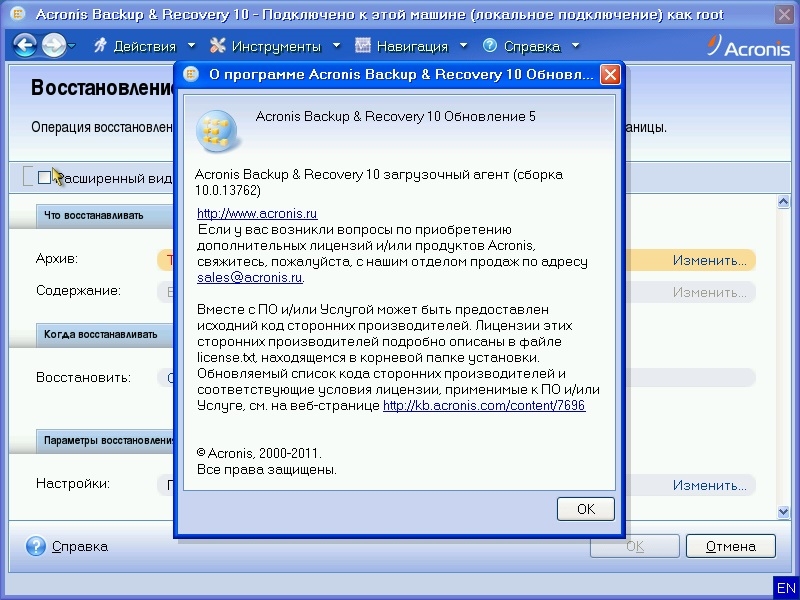Screen dimensions: 800x600
Task: Open the www.acronis.ru link
Action: (257, 213)
